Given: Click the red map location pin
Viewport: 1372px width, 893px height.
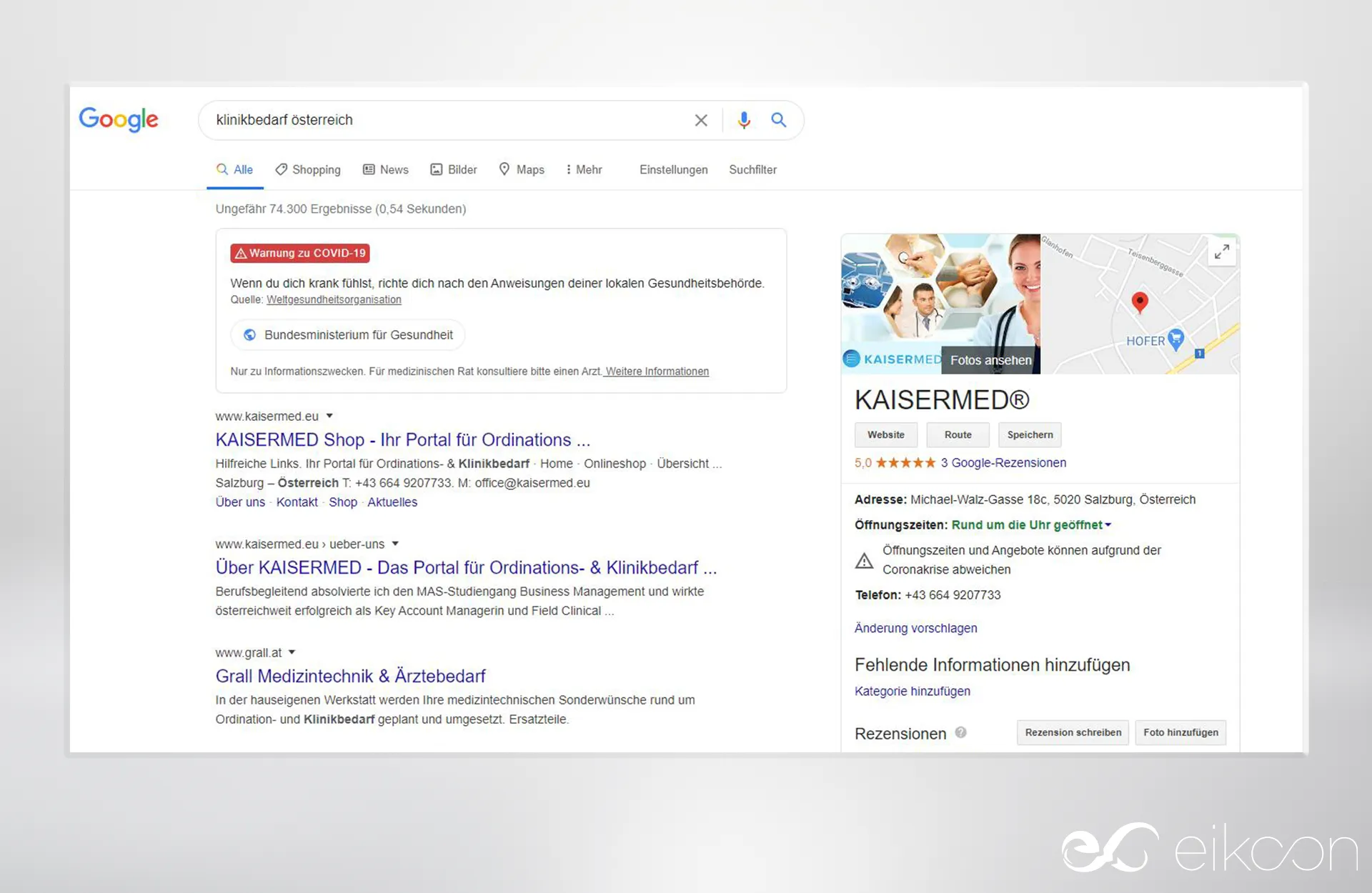Looking at the screenshot, I should click(1140, 302).
